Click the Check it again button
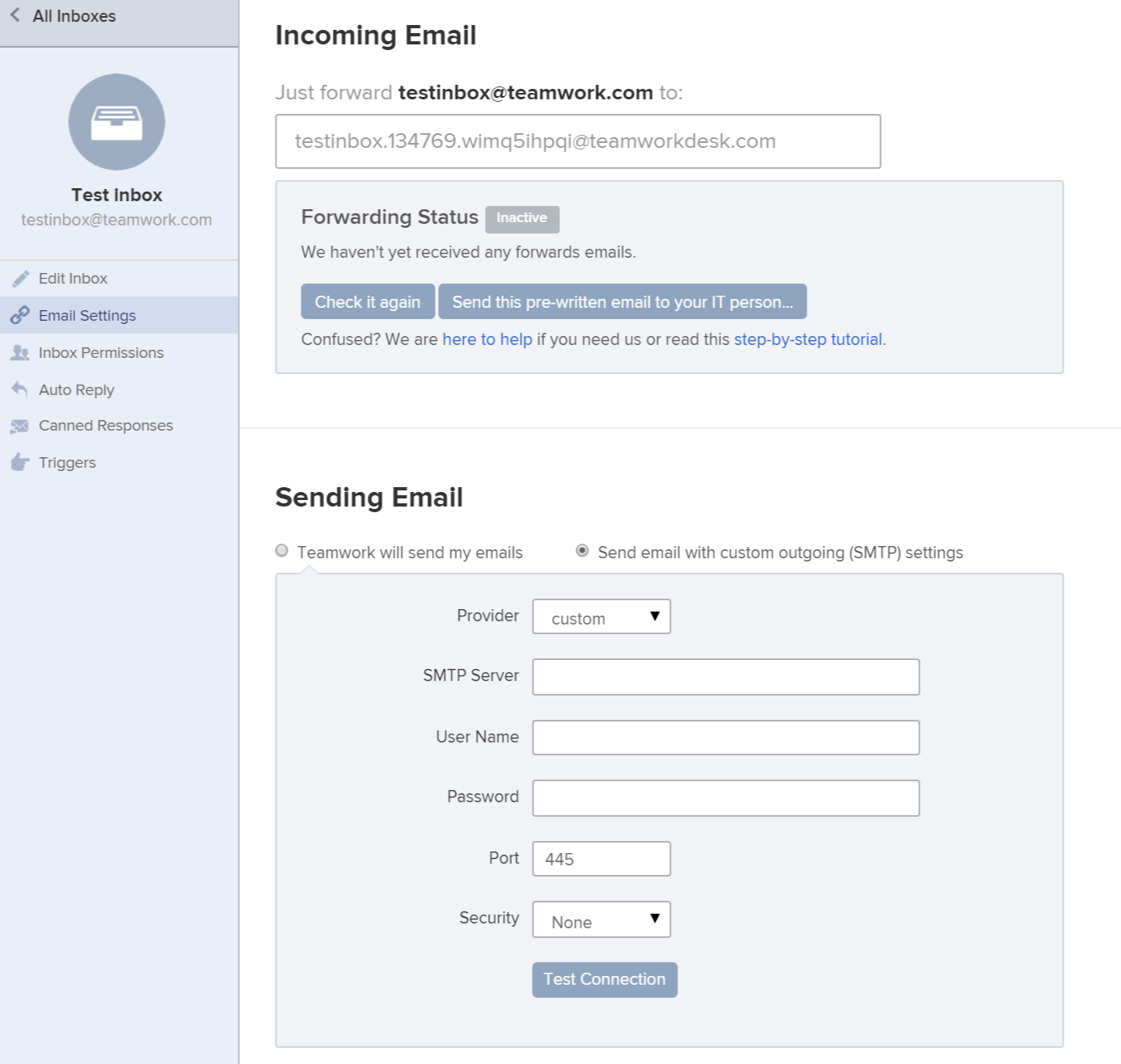This screenshot has width=1121, height=1064. pos(368,302)
